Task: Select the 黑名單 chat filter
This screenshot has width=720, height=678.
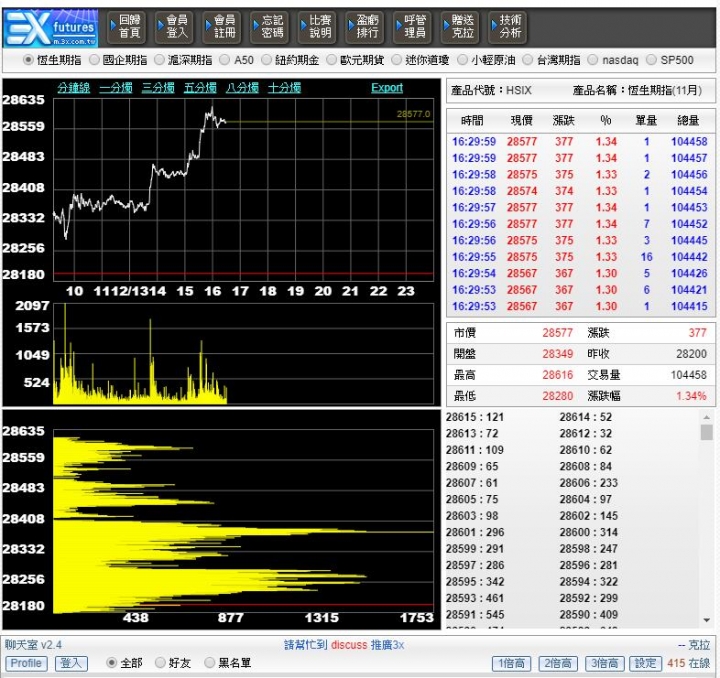Action: click(x=210, y=663)
